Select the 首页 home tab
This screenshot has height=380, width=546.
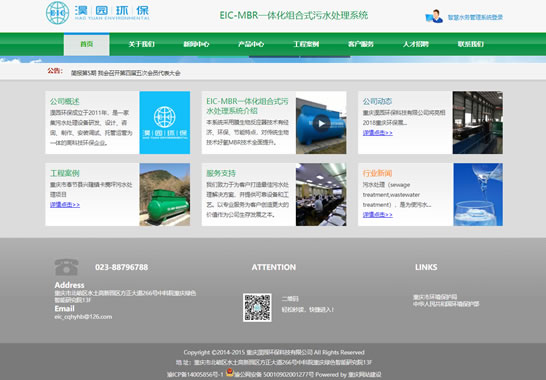(x=87, y=44)
